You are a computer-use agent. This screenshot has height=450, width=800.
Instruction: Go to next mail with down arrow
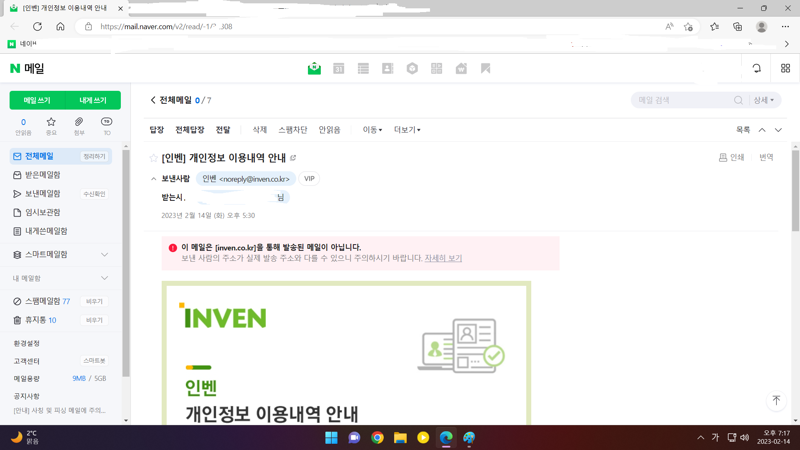click(779, 130)
